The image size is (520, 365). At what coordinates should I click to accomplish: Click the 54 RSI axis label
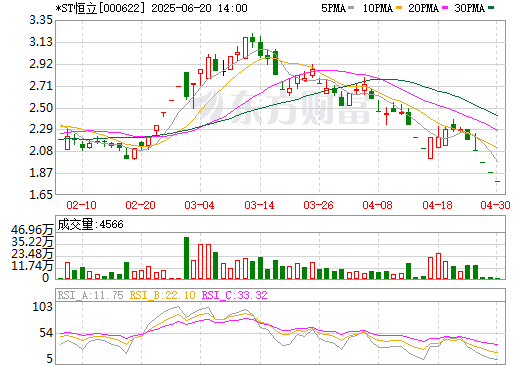(x=46, y=333)
